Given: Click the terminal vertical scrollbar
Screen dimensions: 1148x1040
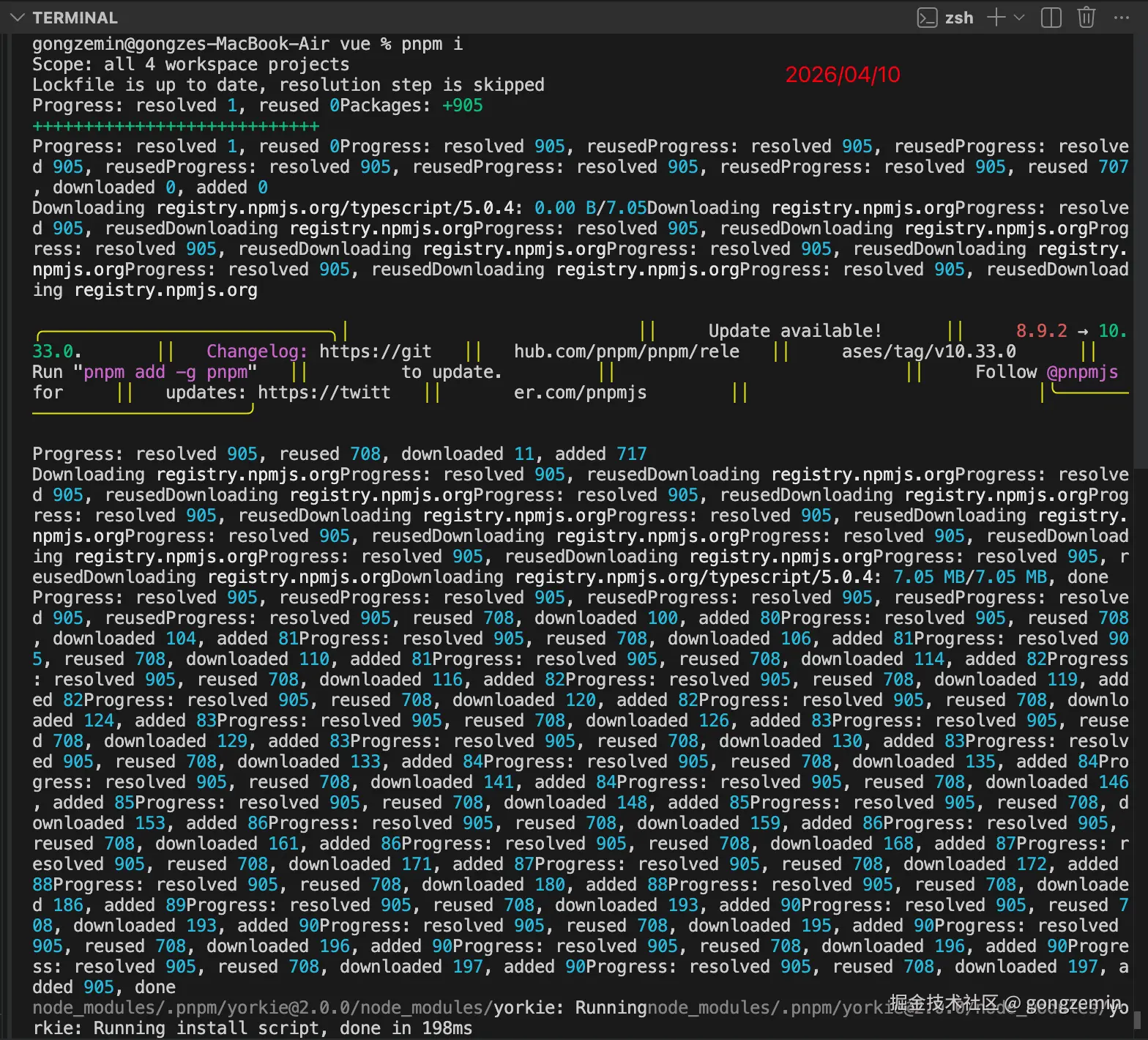Looking at the screenshot, I should (1140, 249).
